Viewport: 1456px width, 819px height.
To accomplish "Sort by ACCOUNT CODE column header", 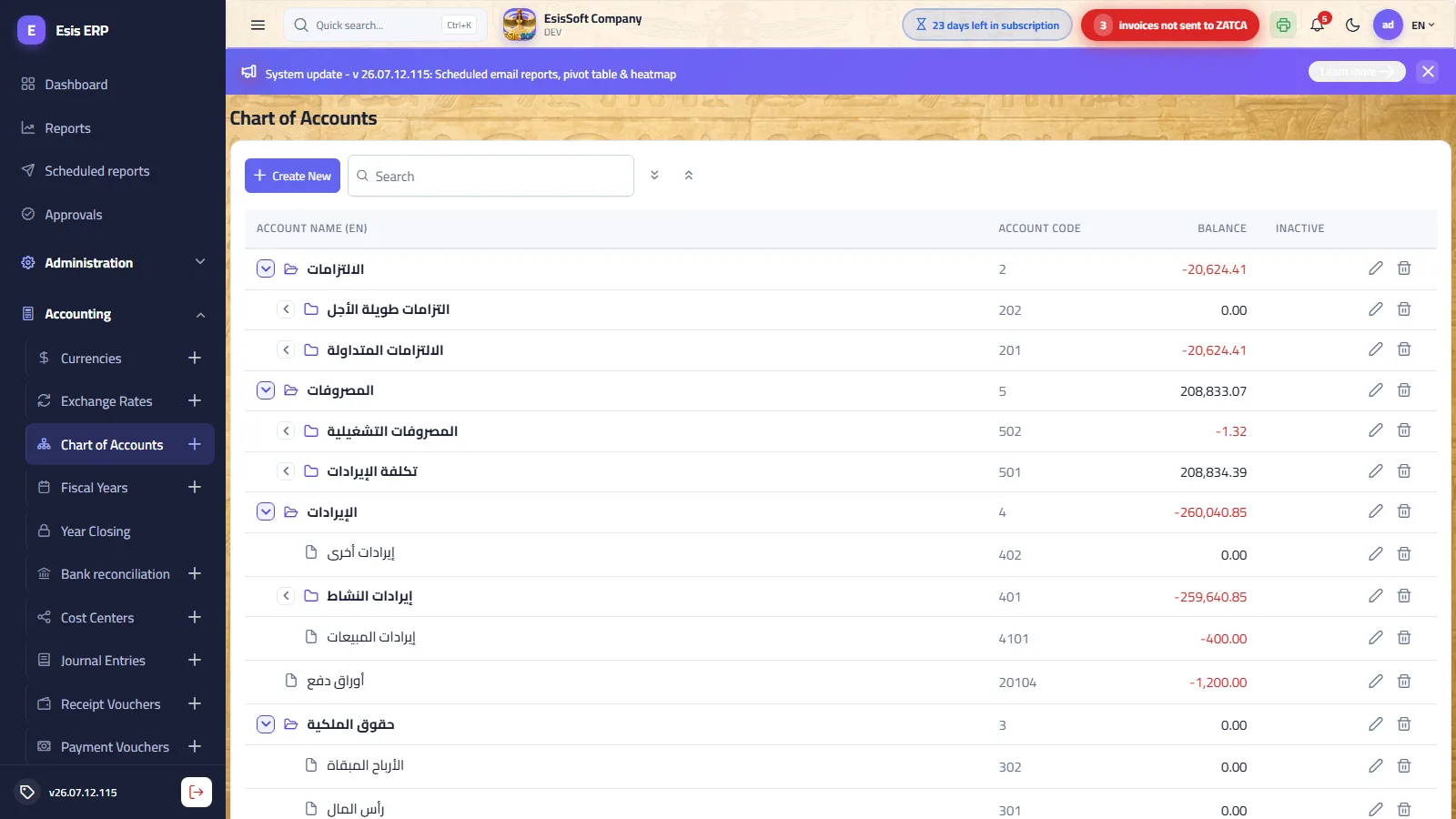I will click(x=1039, y=228).
